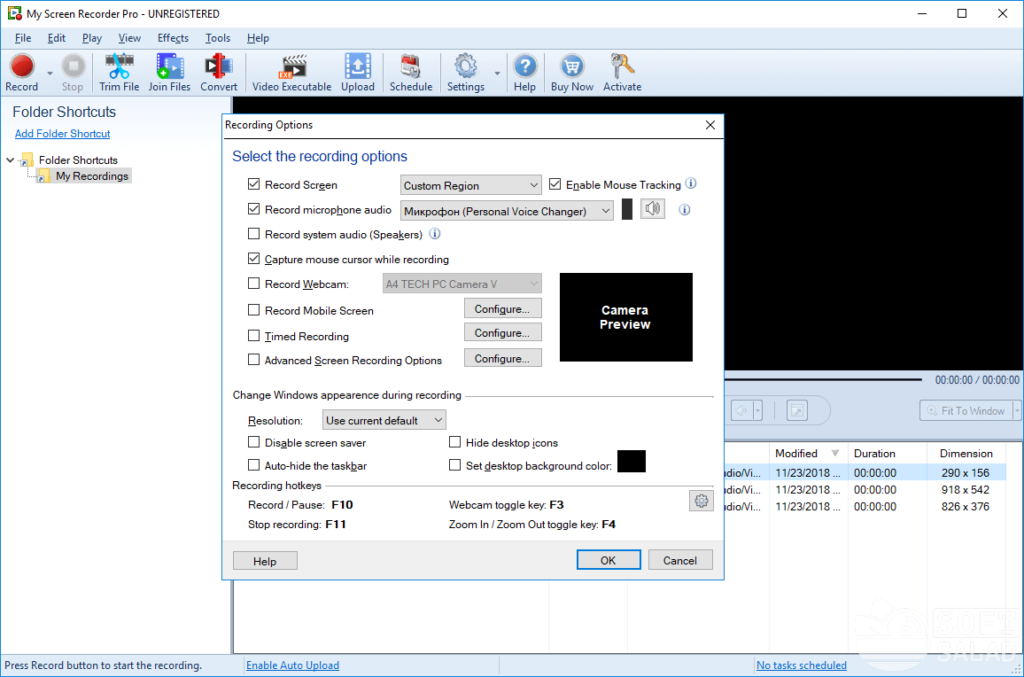Open the Resolution dropdown

pos(384,420)
